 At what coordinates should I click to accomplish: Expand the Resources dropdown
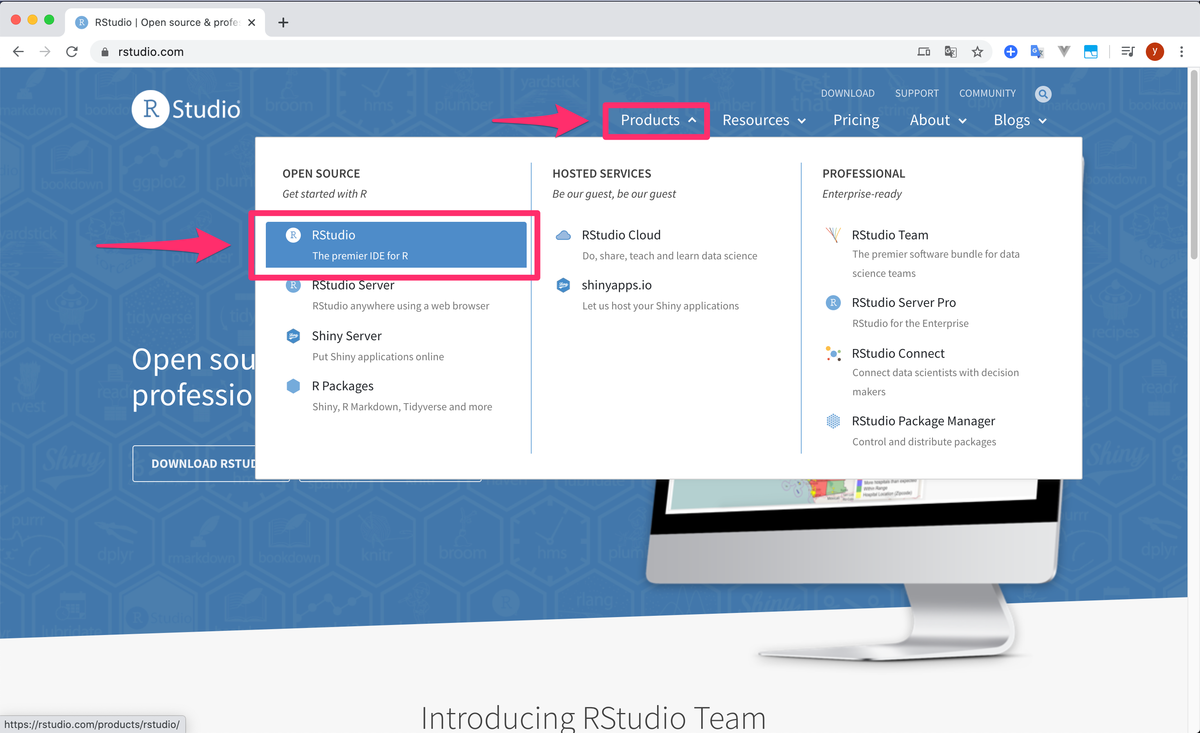click(x=763, y=120)
